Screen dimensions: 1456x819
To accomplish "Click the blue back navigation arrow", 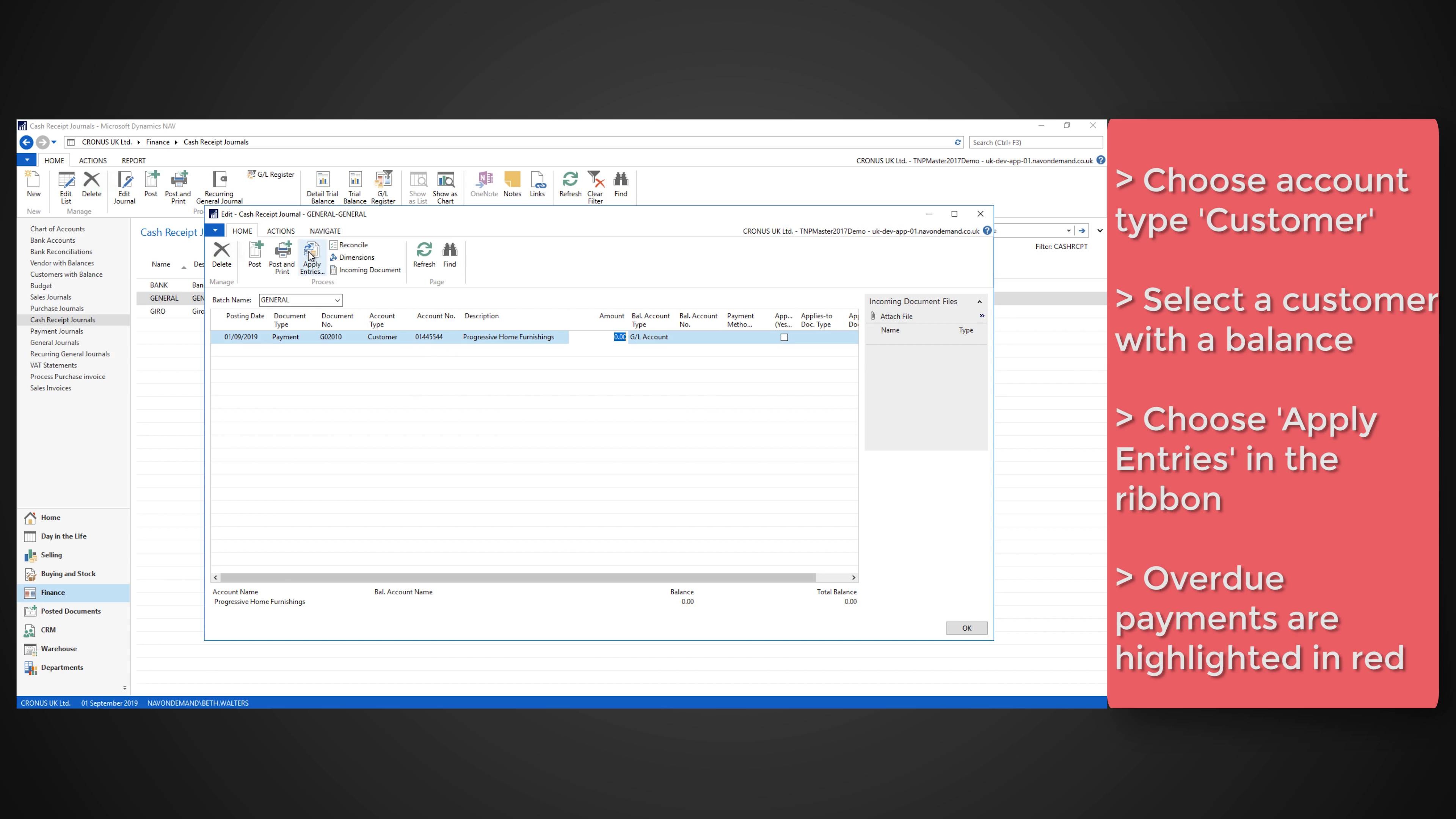I will point(26,143).
